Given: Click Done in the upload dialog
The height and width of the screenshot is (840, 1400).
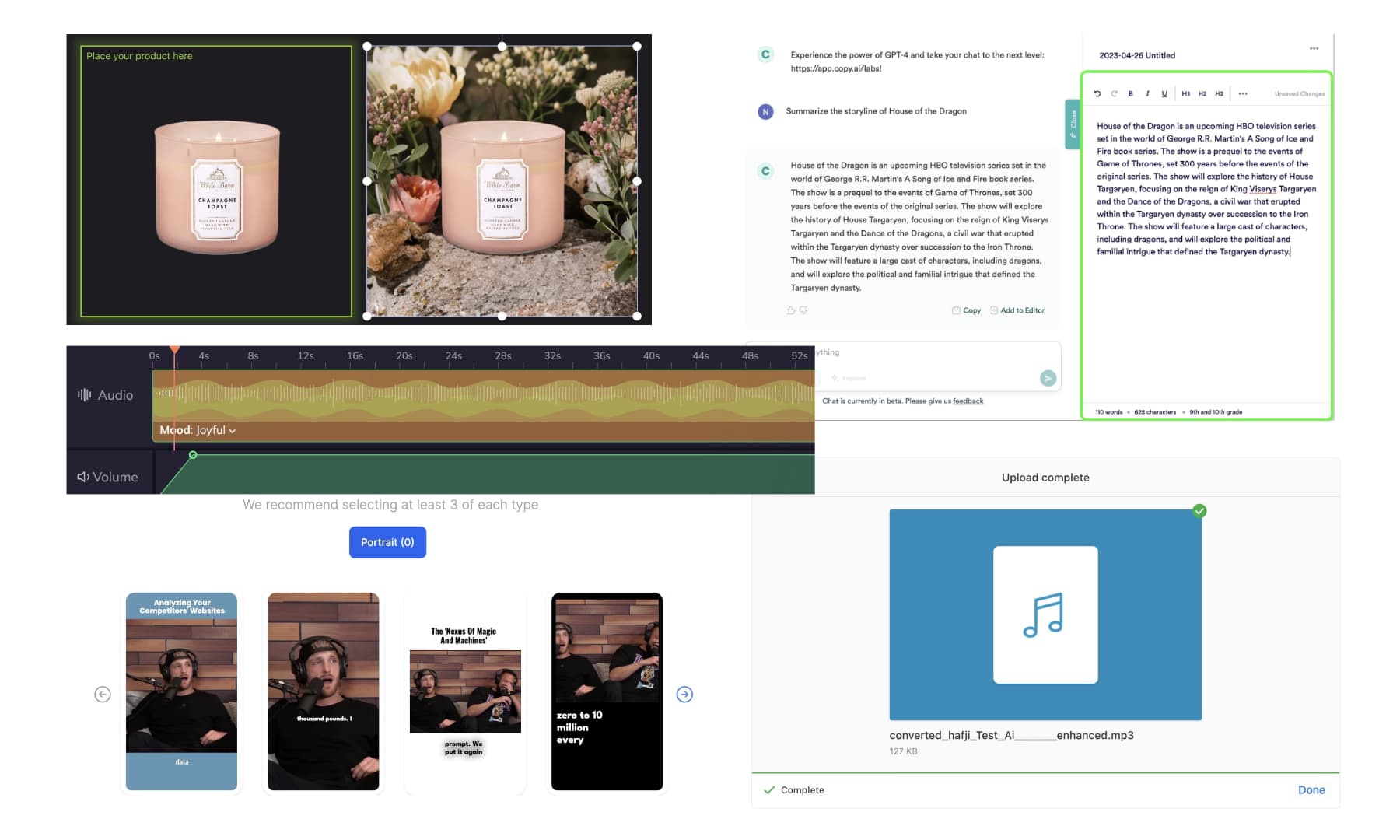Looking at the screenshot, I should pos(1311,789).
